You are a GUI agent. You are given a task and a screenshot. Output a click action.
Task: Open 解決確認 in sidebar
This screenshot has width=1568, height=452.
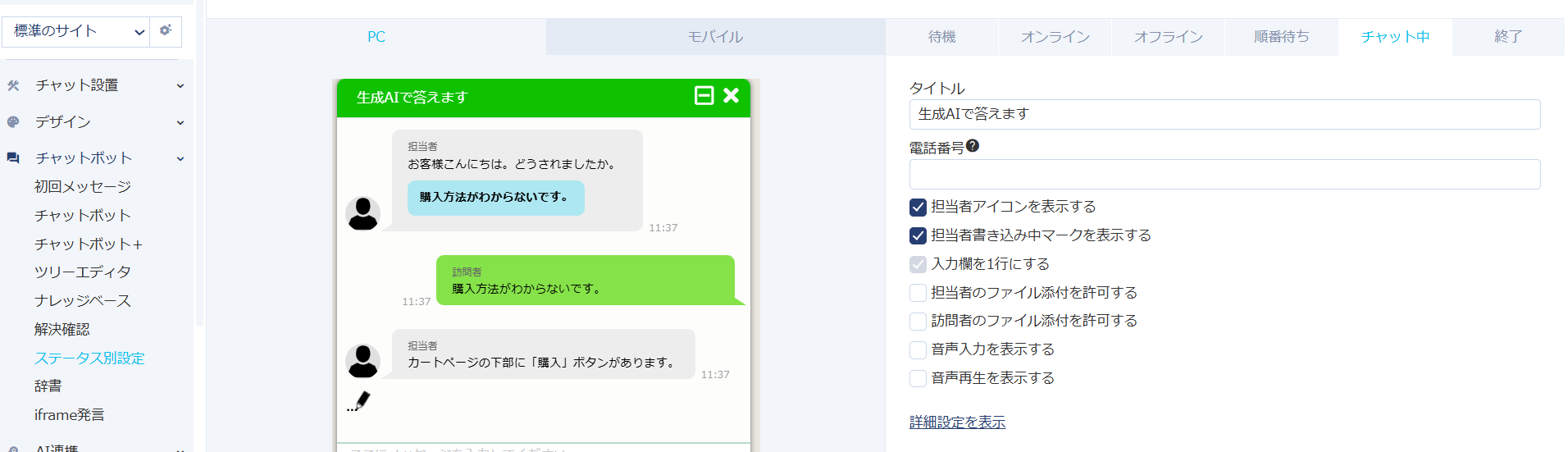click(x=62, y=330)
